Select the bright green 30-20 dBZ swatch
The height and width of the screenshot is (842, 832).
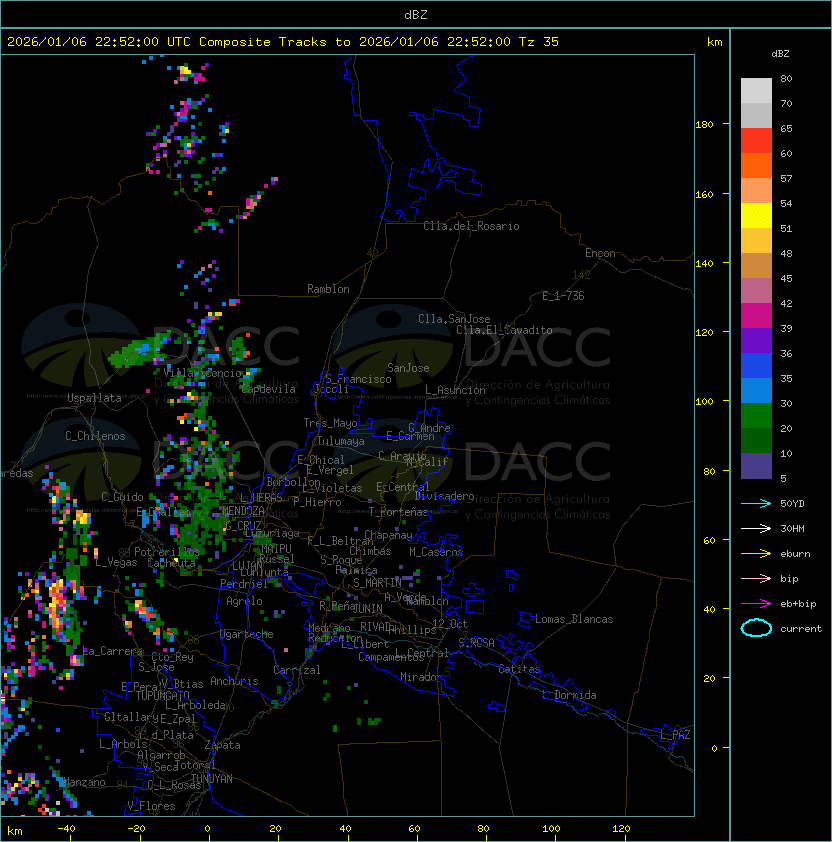click(756, 416)
